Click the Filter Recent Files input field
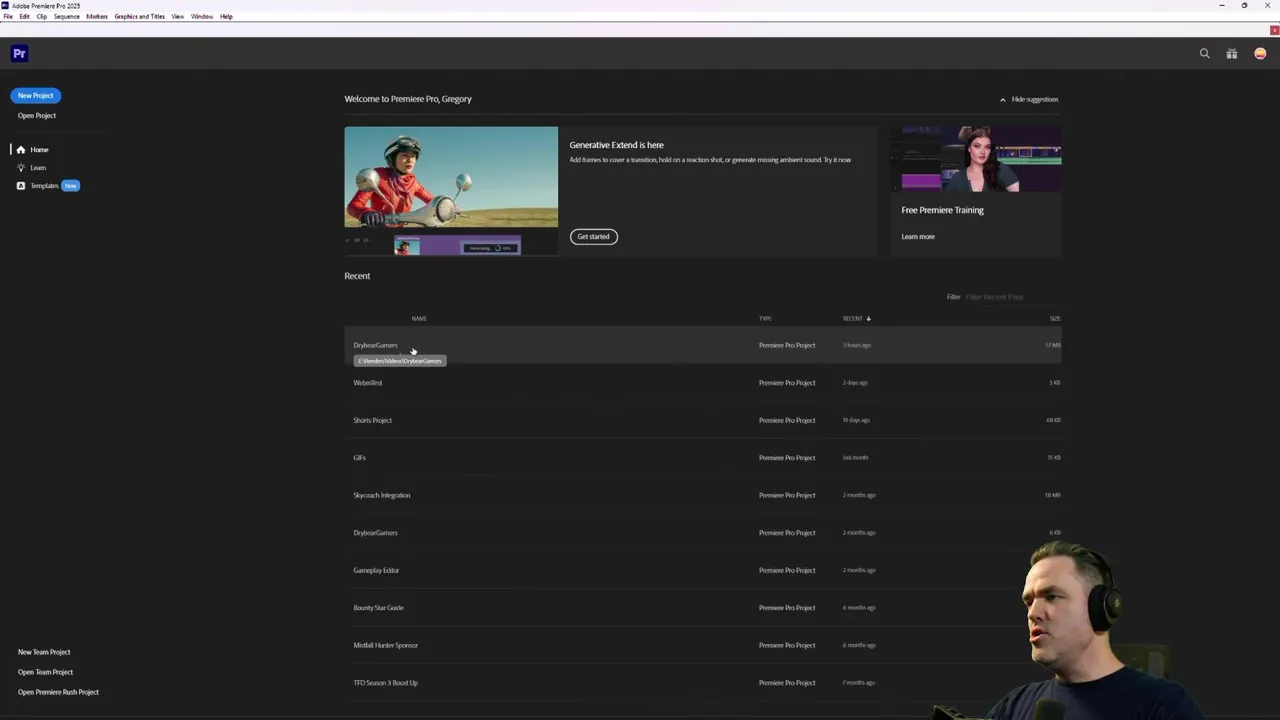1280x720 pixels. tap(1012, 297)
